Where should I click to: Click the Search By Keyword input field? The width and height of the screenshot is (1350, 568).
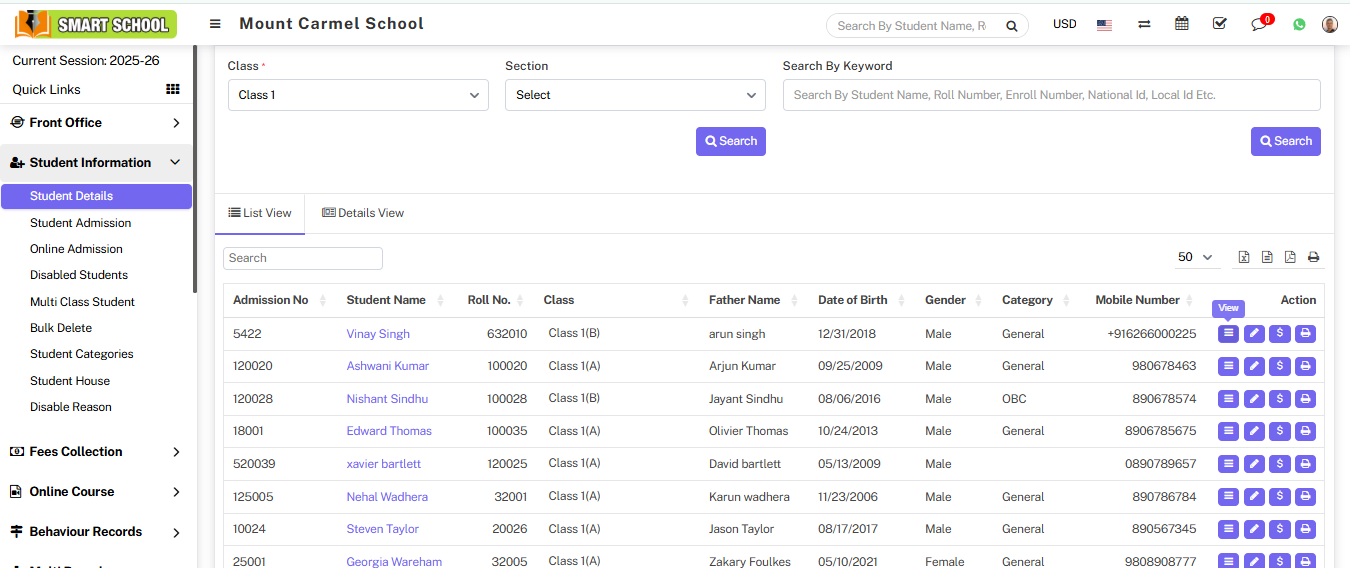tap(1051, 95)
